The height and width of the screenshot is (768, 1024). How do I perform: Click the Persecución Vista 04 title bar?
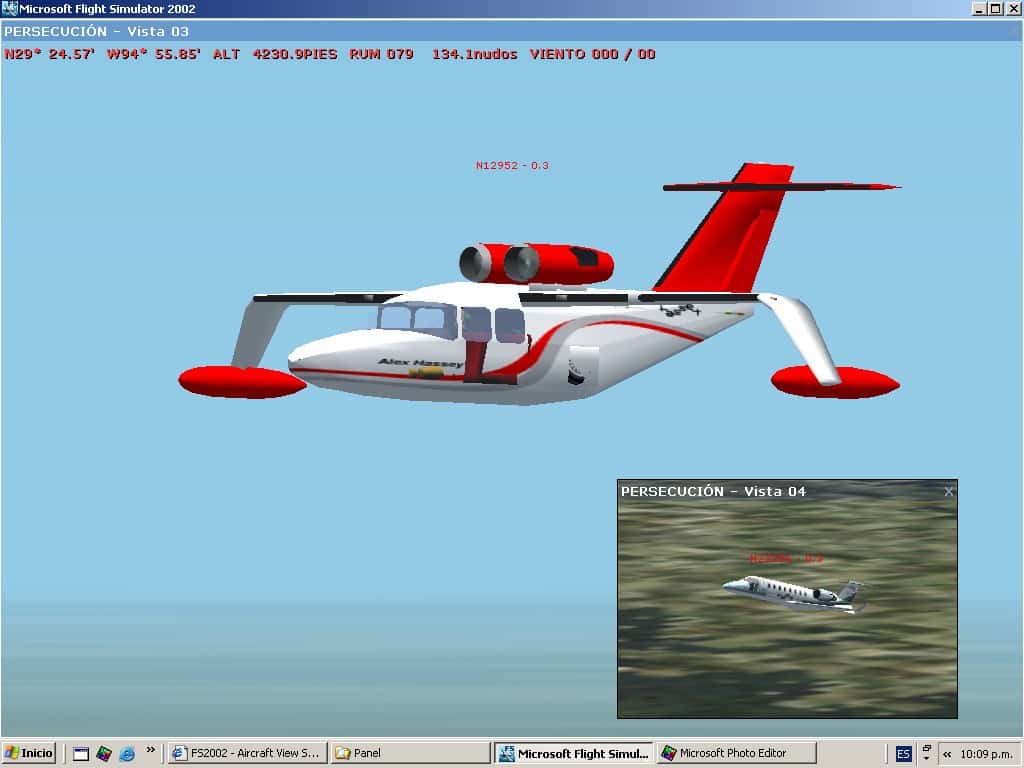pyautogui.click(x=770, y=491)
